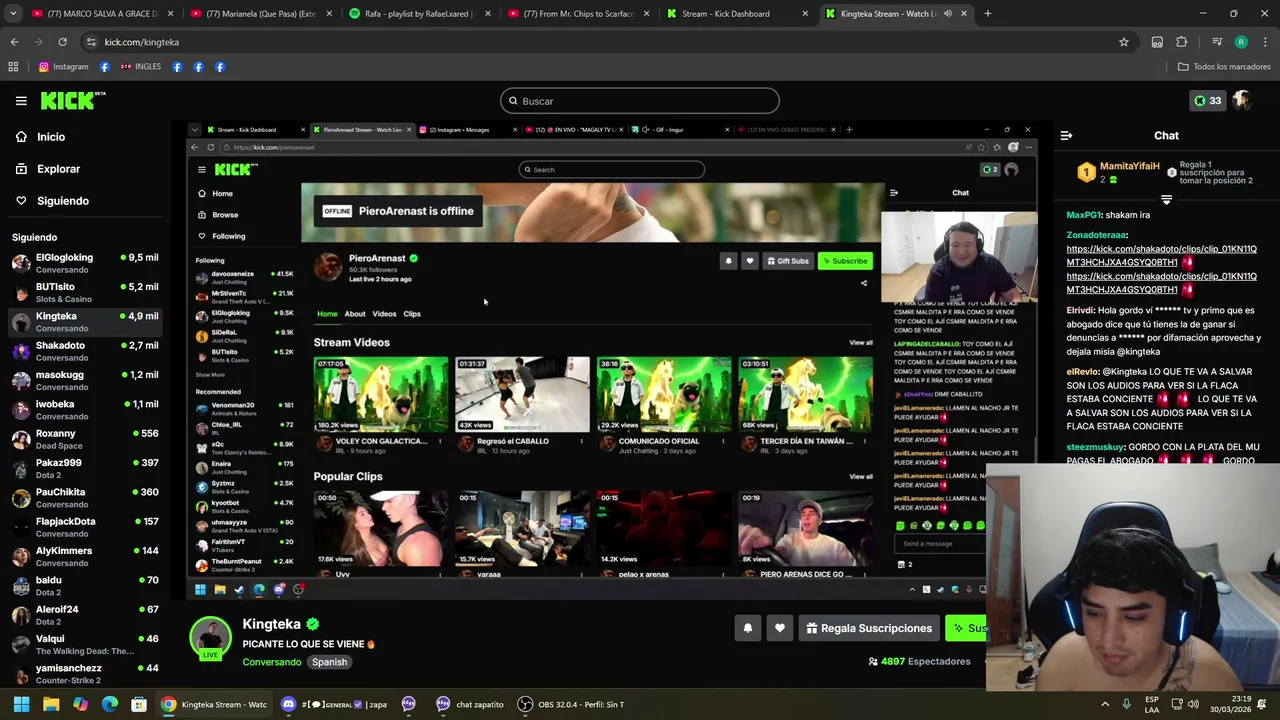Open Chrome apps grid icon
The height and width of the screenshot is (720, 1280).
tap(13, 67)
